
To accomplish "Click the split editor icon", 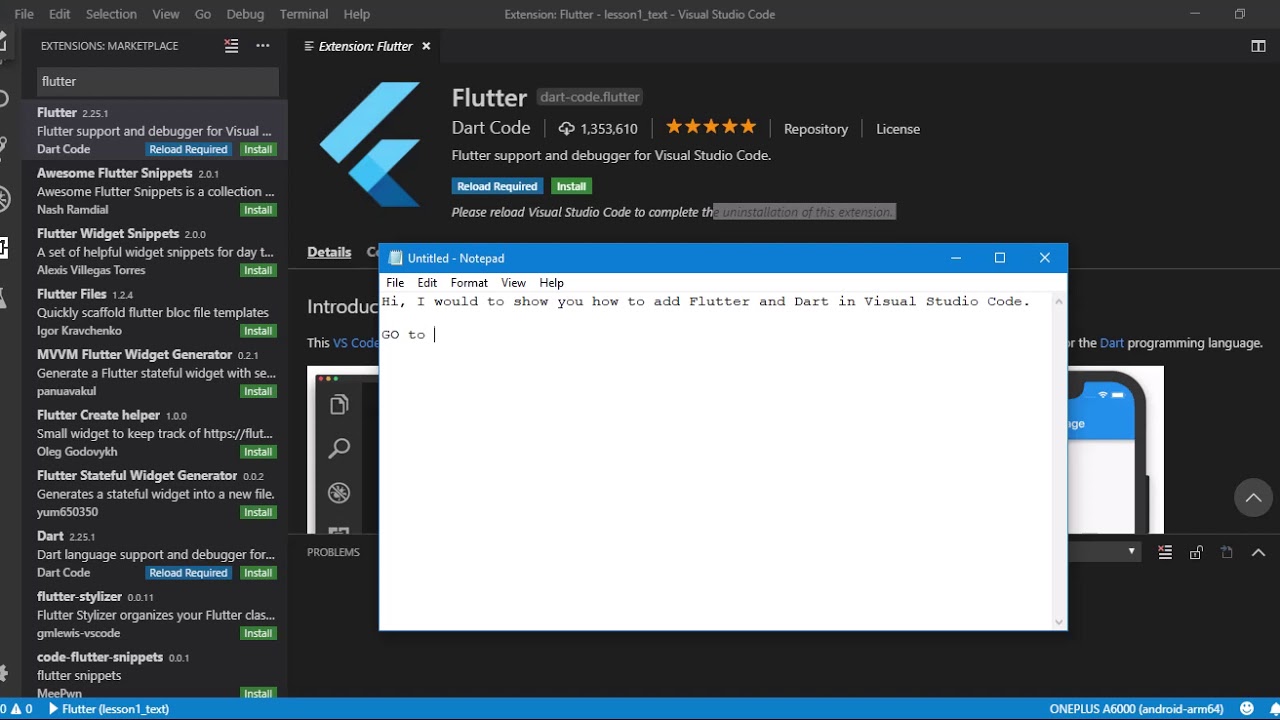I will (1259, 46).
